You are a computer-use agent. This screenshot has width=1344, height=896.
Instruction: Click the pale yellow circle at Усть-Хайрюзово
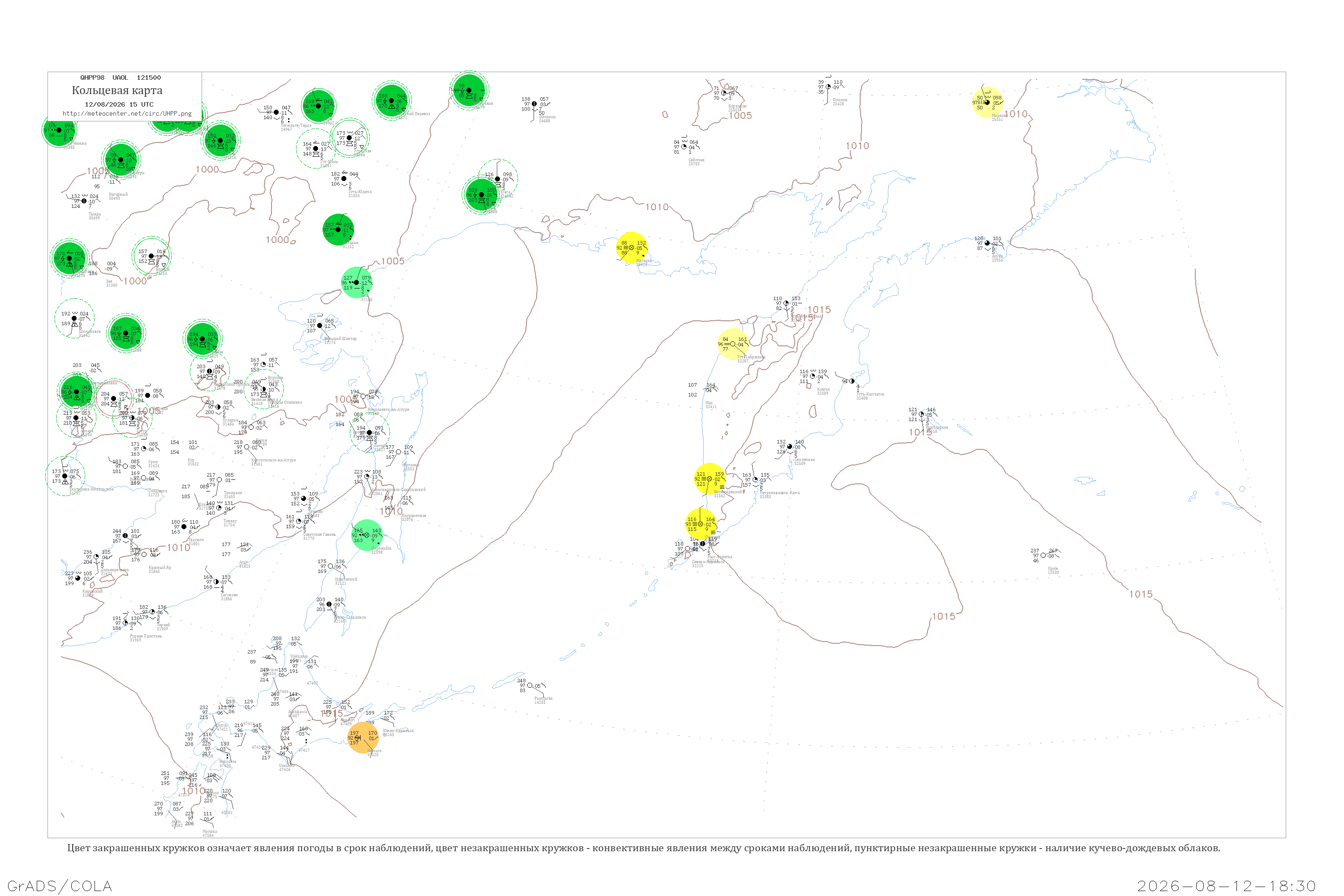pos(732,344)
